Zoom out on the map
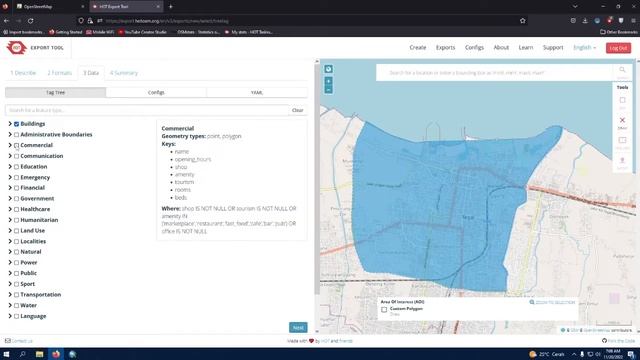This screenshot has height=360, width=640. point(329,90)
